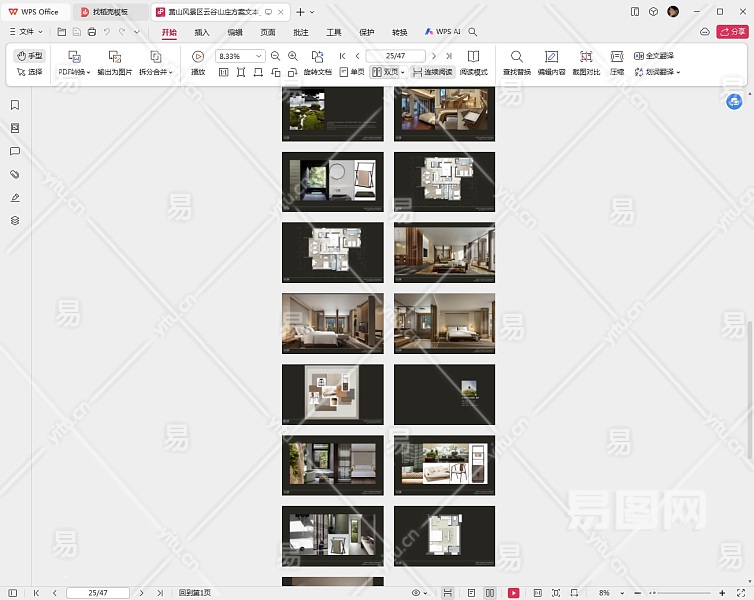Open the 批注 annotation tab
Screen dimensions: 754x600
pyautogui.click(x=301, y=32)
